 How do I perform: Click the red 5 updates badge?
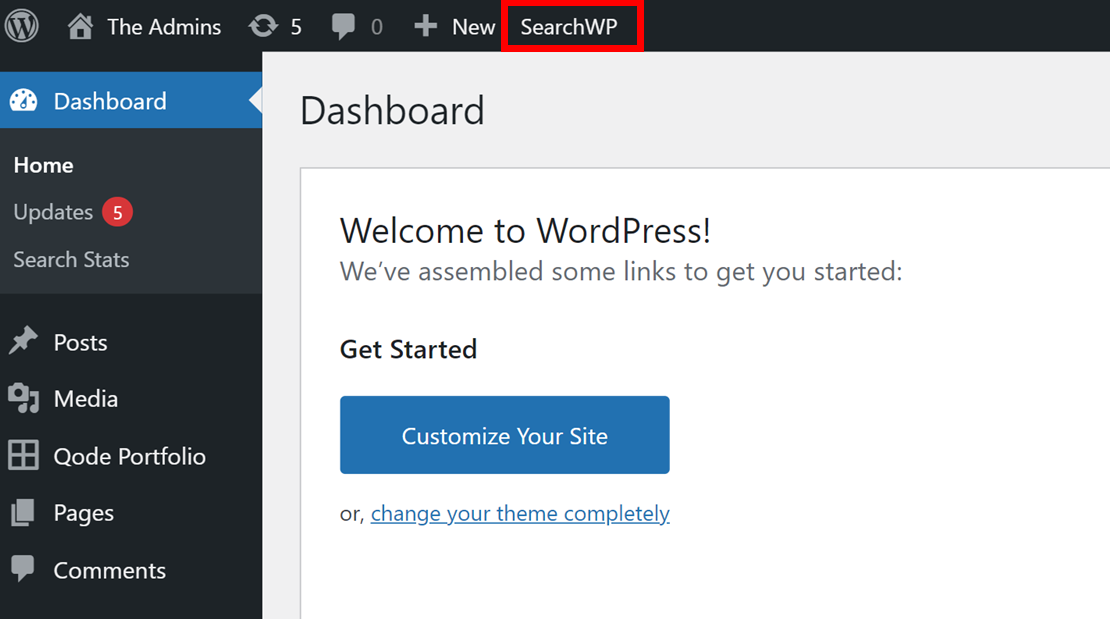pyautogui.click(x=118, y=212)
